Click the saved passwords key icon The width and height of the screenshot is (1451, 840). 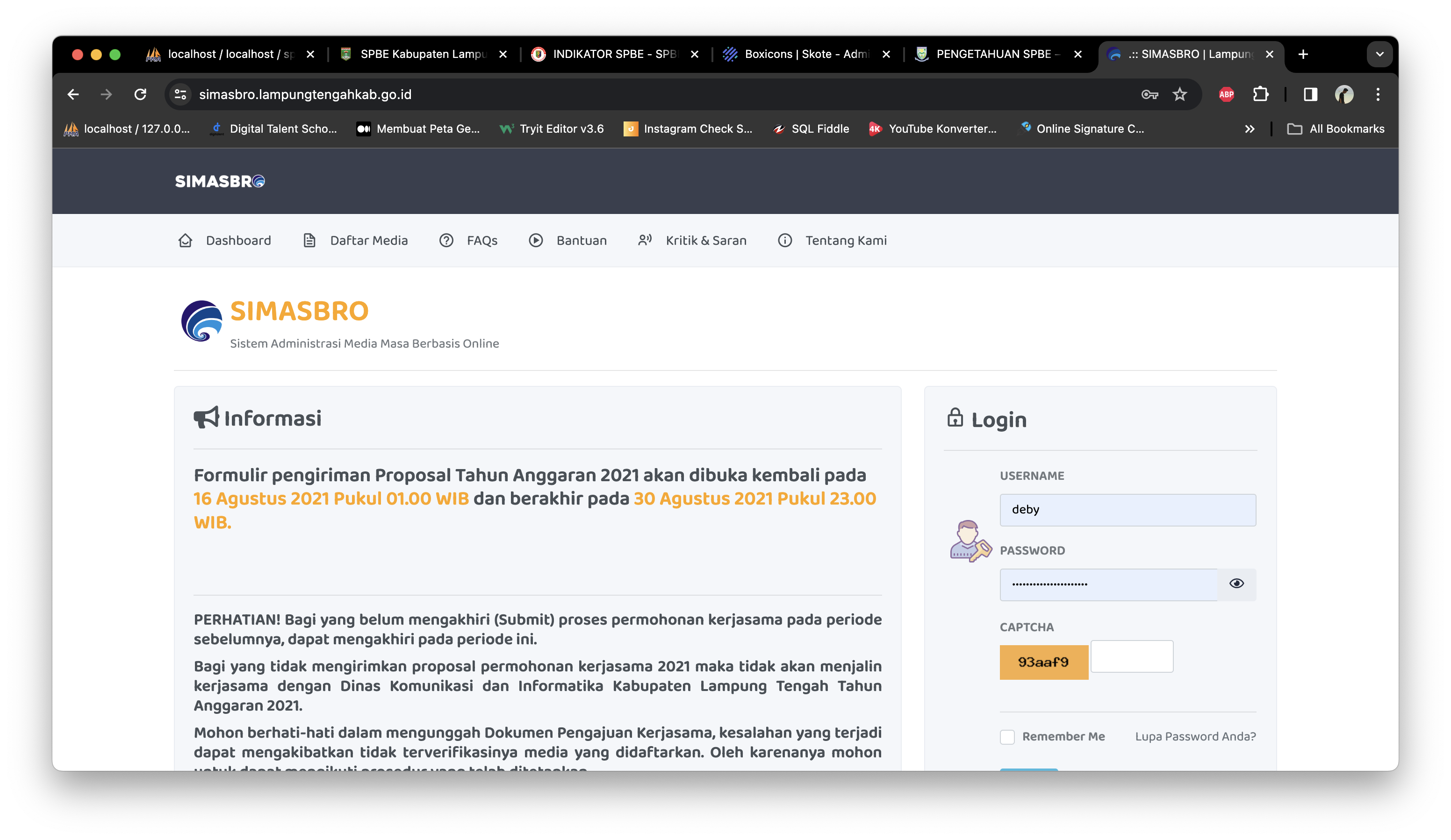(x=1149, y=94)
